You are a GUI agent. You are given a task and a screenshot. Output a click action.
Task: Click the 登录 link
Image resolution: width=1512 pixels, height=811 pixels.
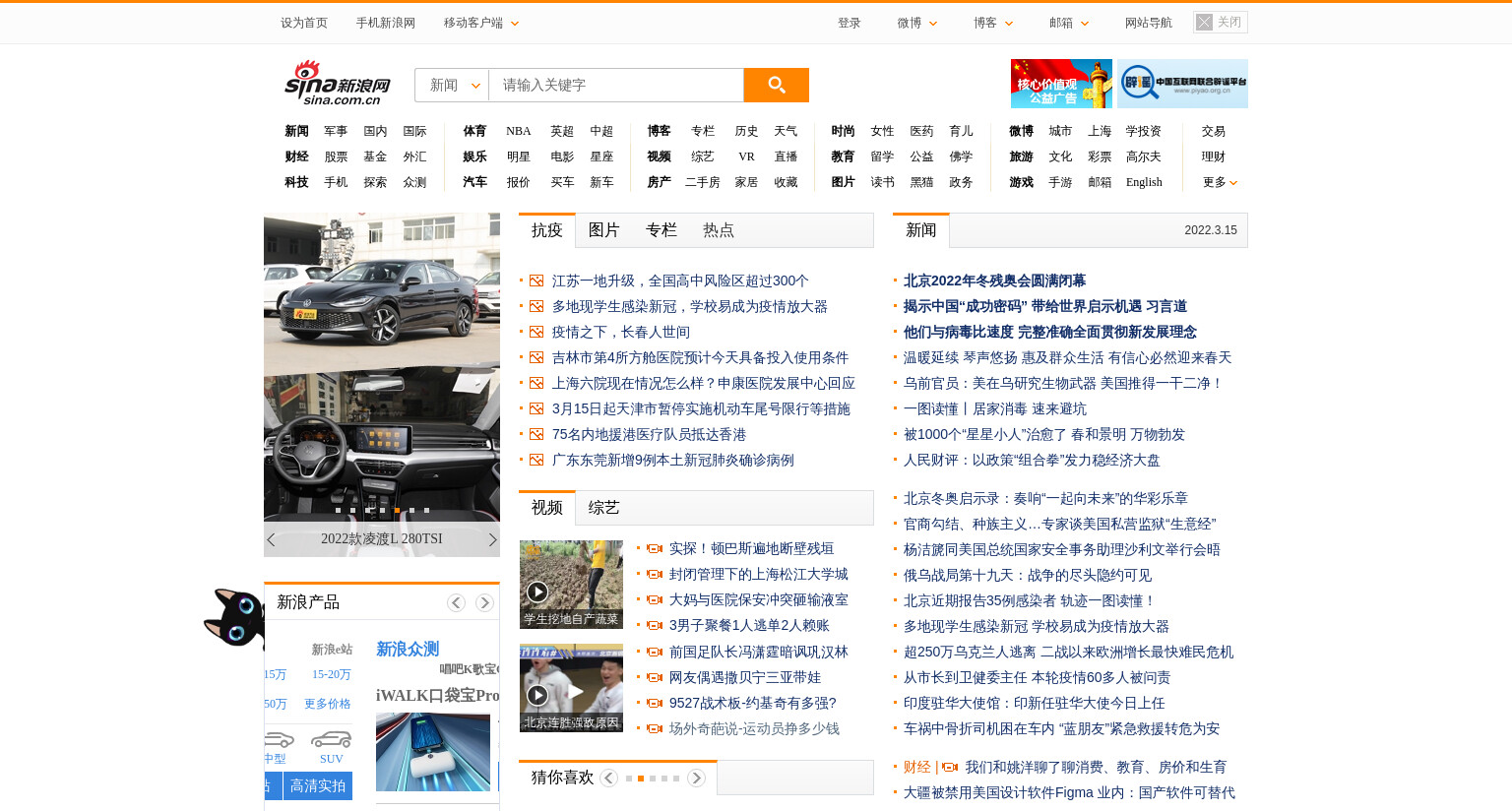(x=850, y=23)
